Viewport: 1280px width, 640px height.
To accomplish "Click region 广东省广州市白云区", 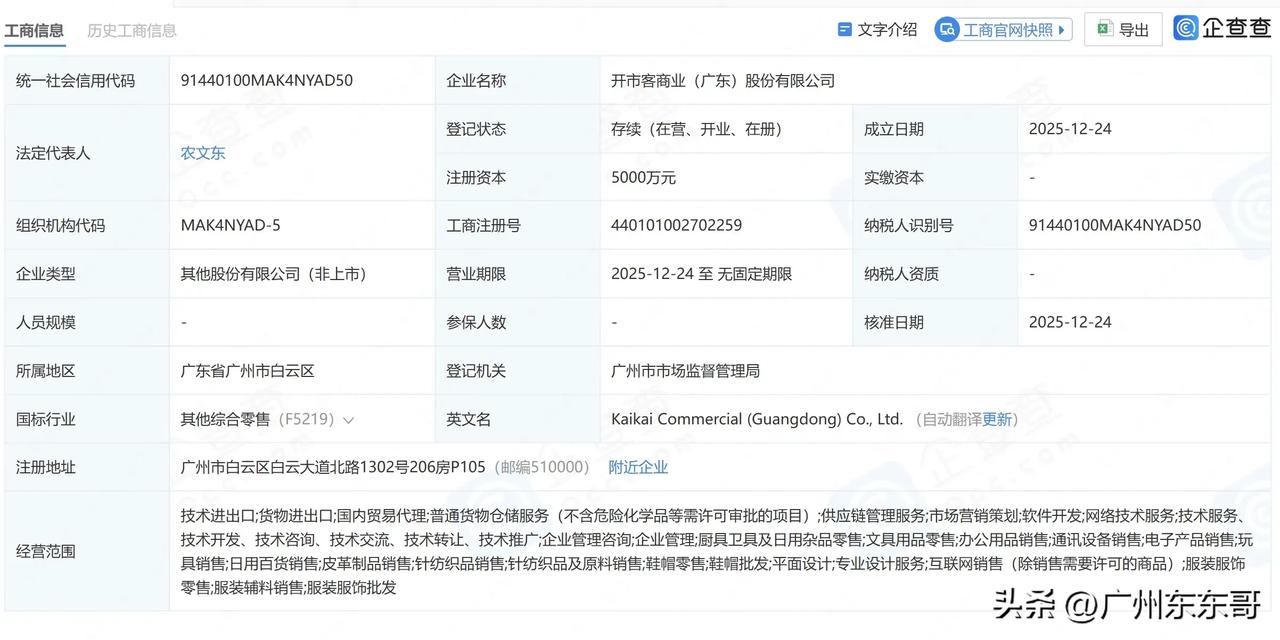I will tap(248, 370).
